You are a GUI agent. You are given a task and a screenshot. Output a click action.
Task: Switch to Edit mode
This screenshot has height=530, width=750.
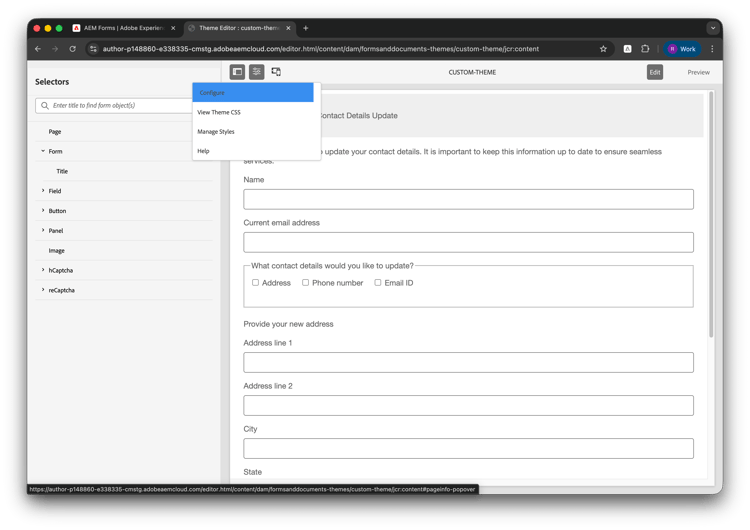655,72
